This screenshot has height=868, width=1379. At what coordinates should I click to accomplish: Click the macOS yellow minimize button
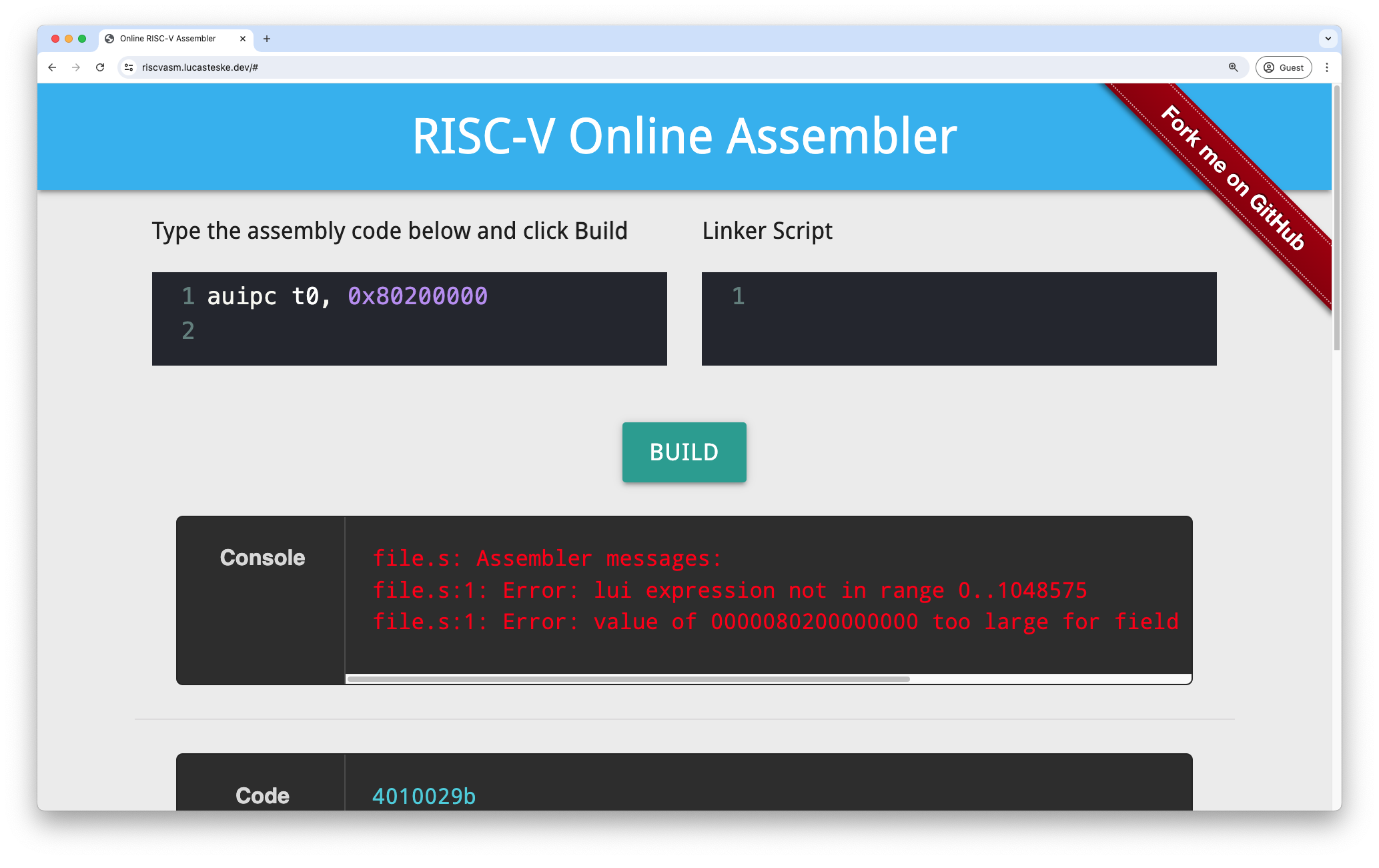pos(69,39)
